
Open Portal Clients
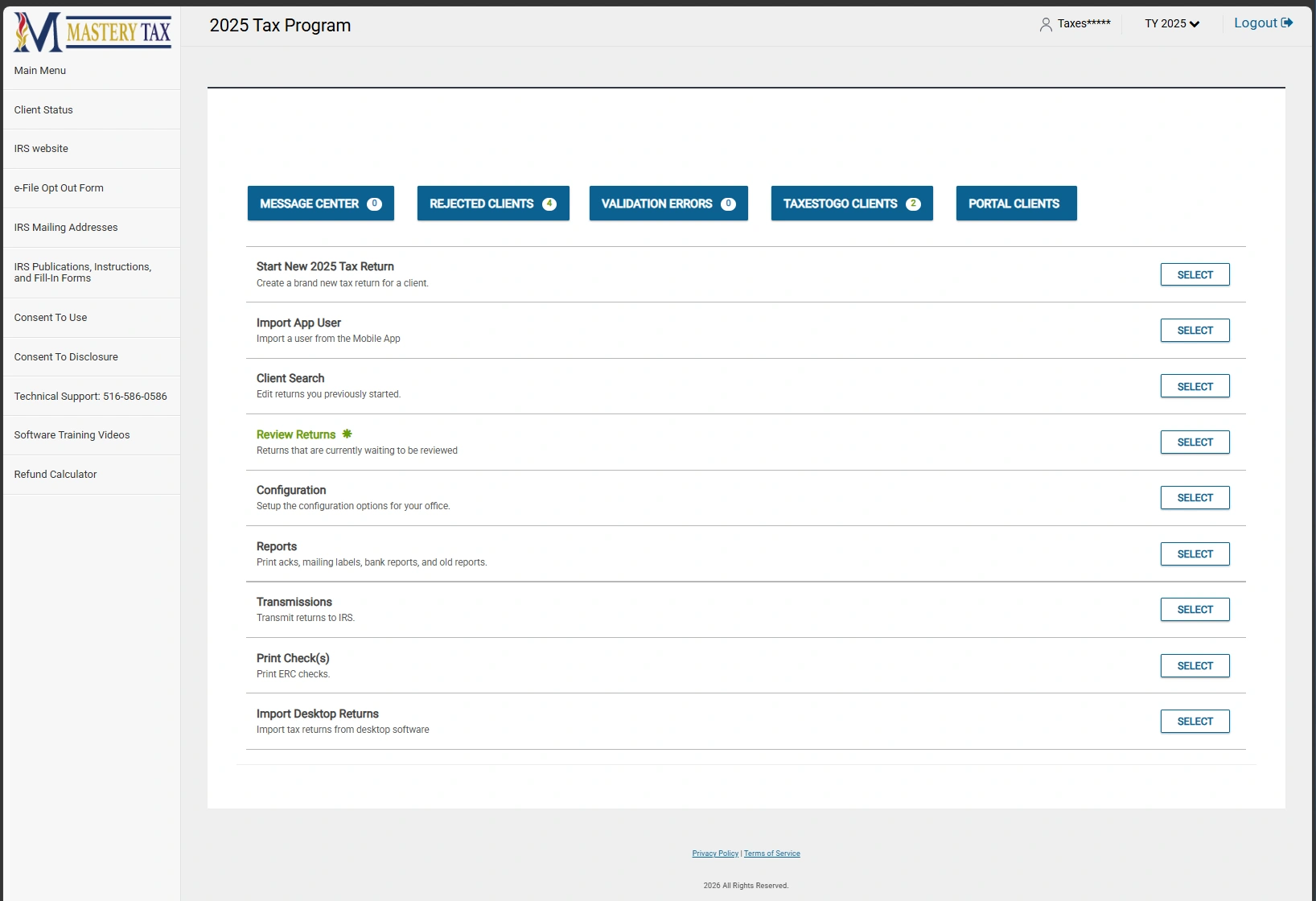point(1016,204)
